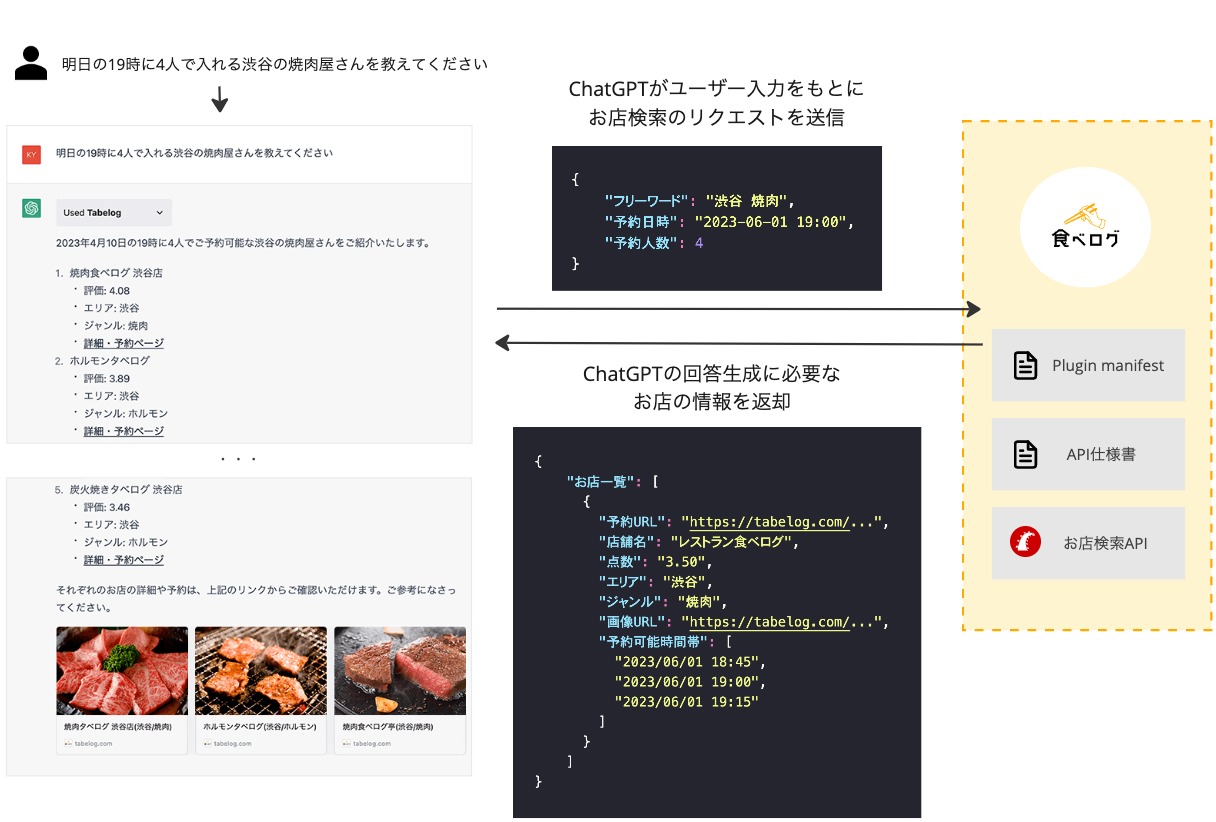Select the API仕様書 document icon
Image resolution: width=1216 pixels, height=822 pixels.
[x=1025, y=454]
